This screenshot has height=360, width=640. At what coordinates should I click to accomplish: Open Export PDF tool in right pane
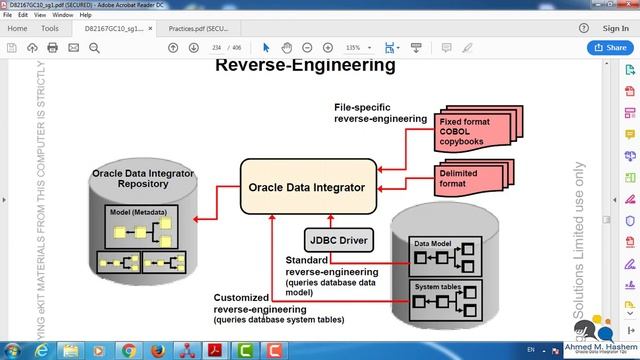(x=630, y=70)
